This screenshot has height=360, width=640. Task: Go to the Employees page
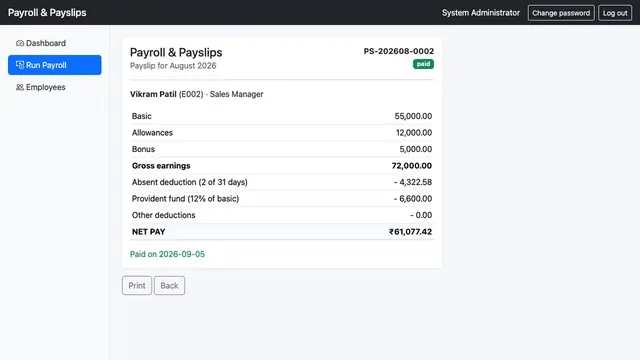pyautogui.click(x=55, y=87)
